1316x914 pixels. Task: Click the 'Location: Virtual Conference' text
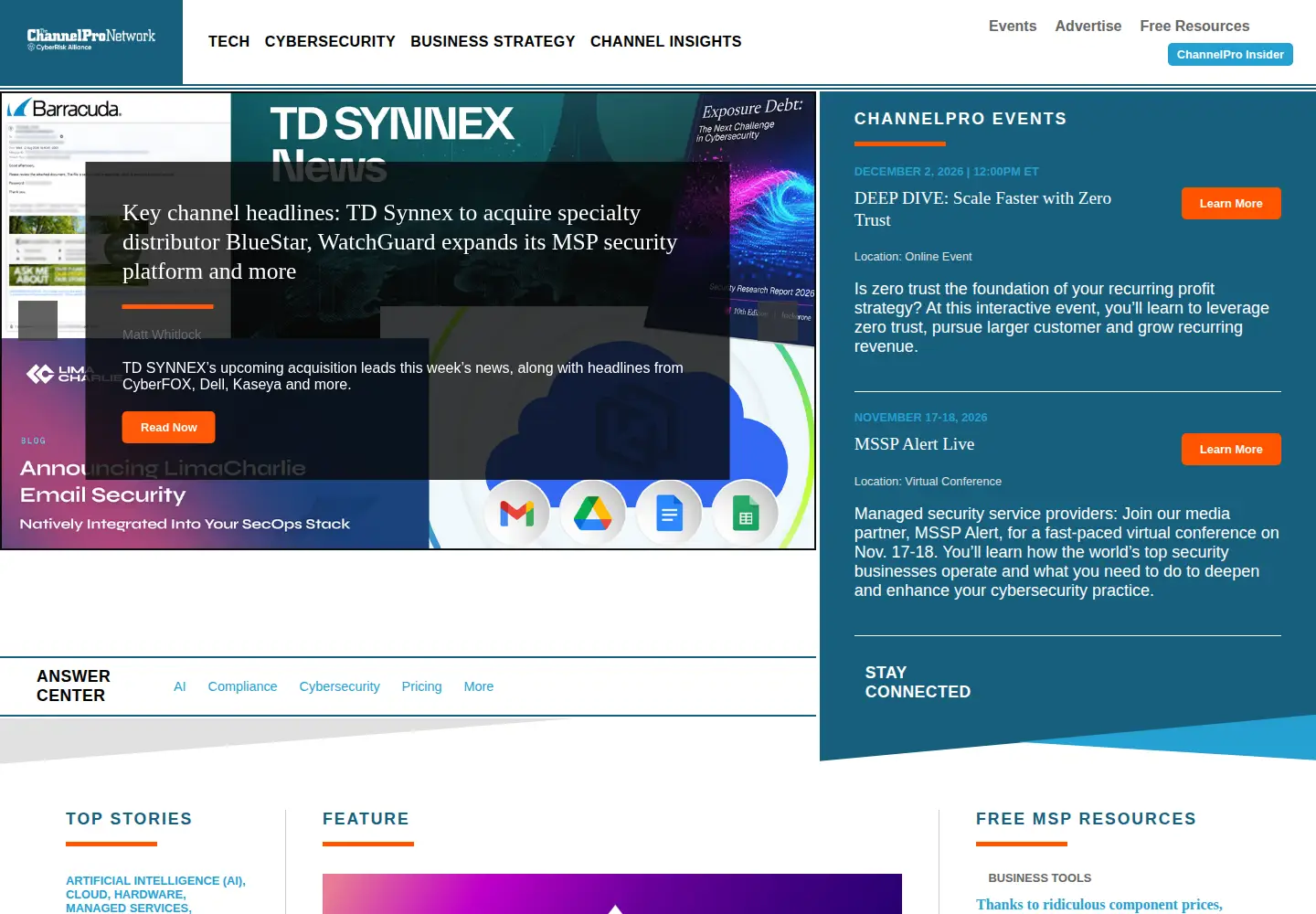(928, 482)
